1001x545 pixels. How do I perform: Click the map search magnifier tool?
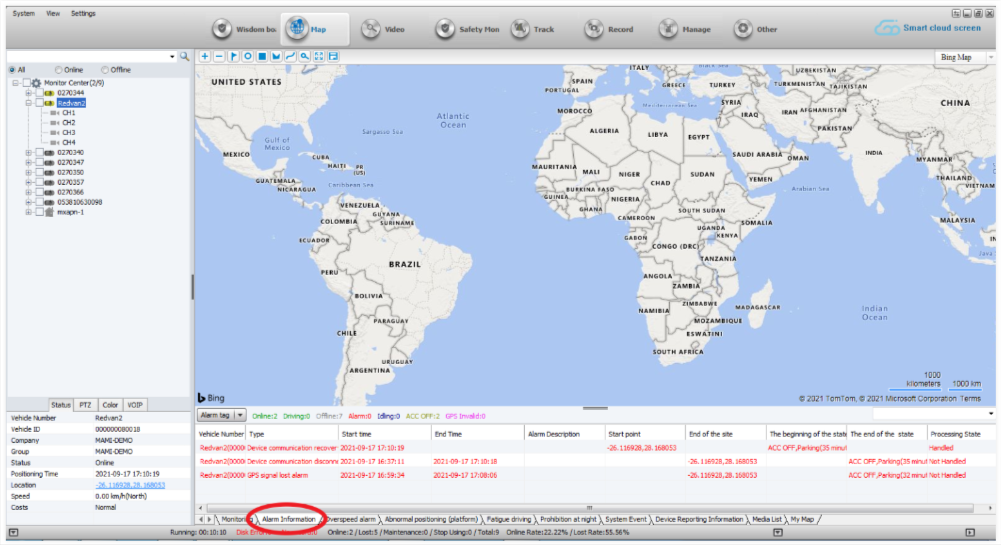coord(304,57)
